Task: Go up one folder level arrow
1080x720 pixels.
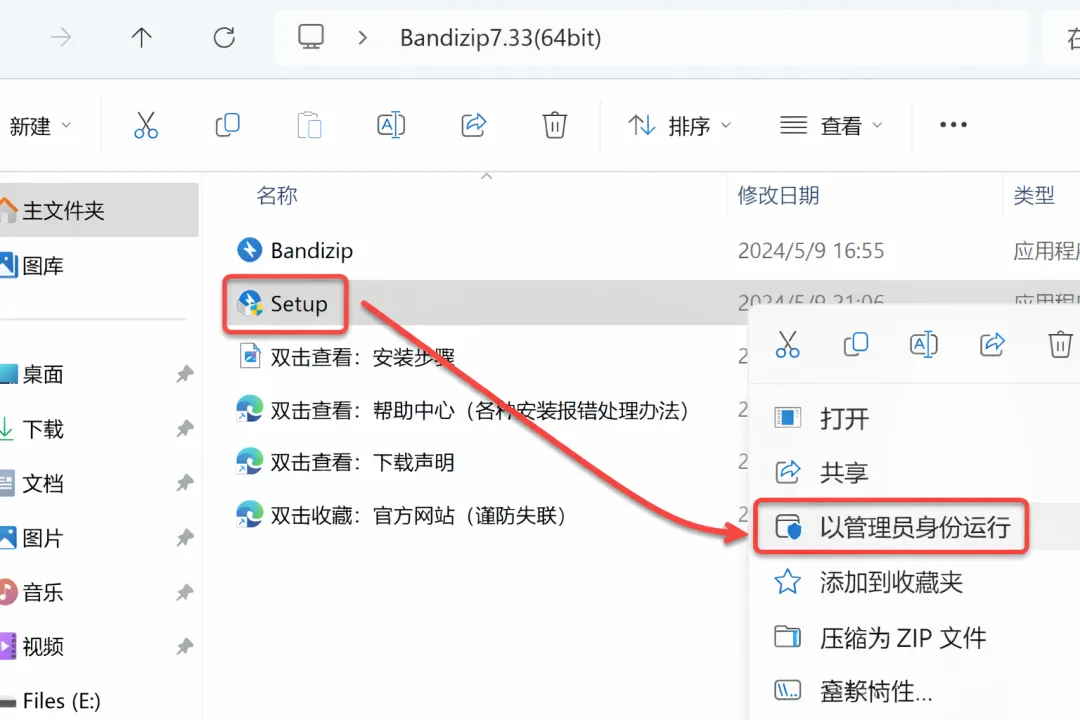Action: (141, 37)
